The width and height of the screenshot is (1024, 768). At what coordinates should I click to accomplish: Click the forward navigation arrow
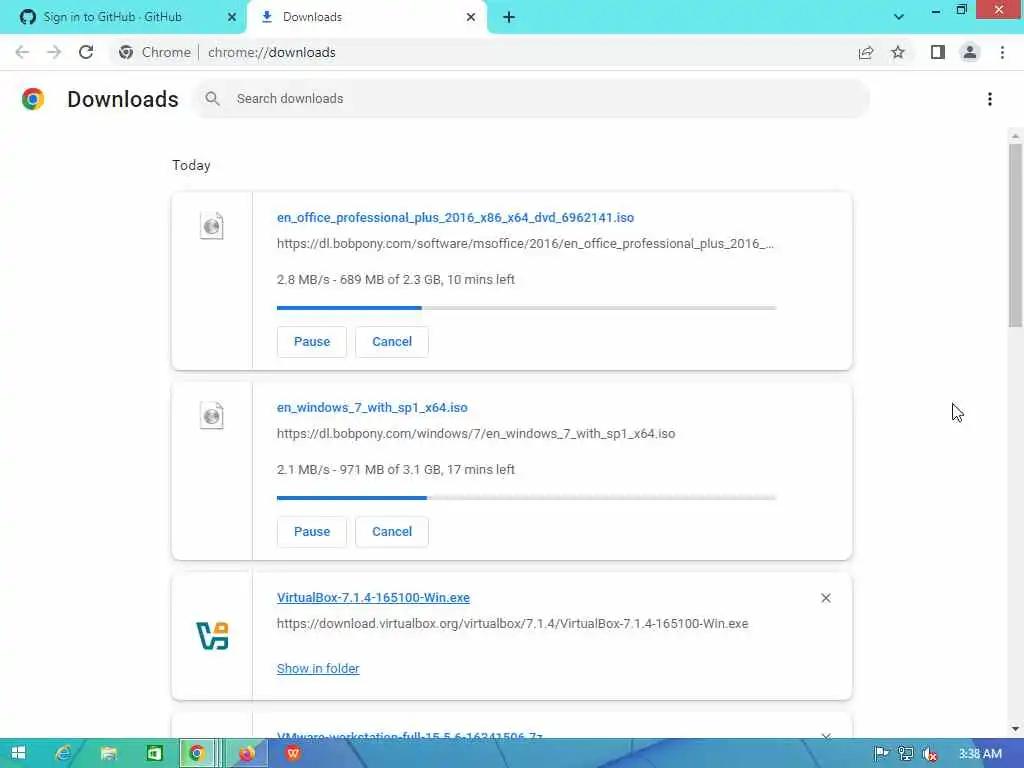(x=54, y=52)
